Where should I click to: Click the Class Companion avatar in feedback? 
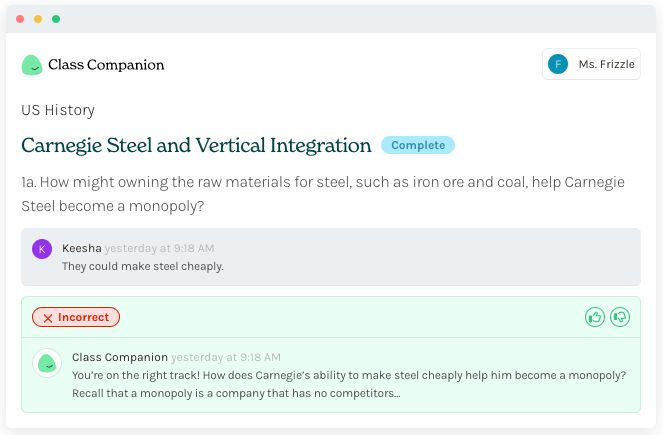[46, 363]
